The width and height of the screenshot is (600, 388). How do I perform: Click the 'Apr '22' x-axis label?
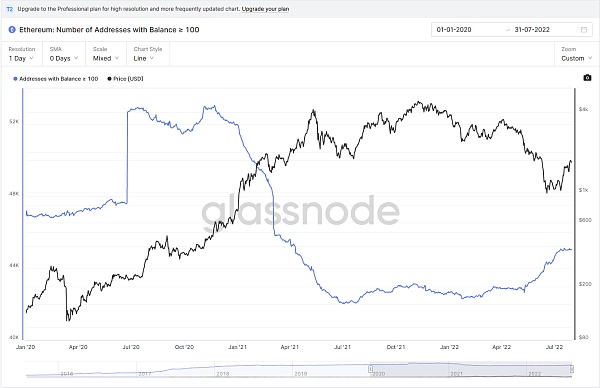coord(501,347)
